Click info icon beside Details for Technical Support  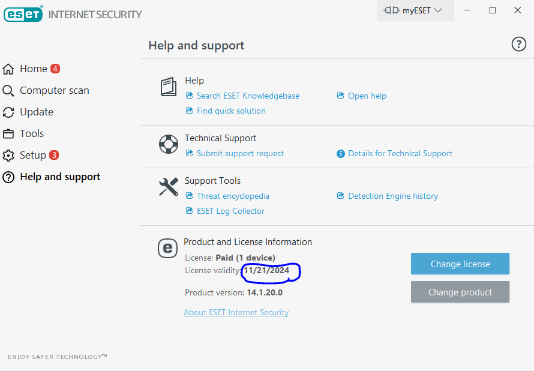341,154
